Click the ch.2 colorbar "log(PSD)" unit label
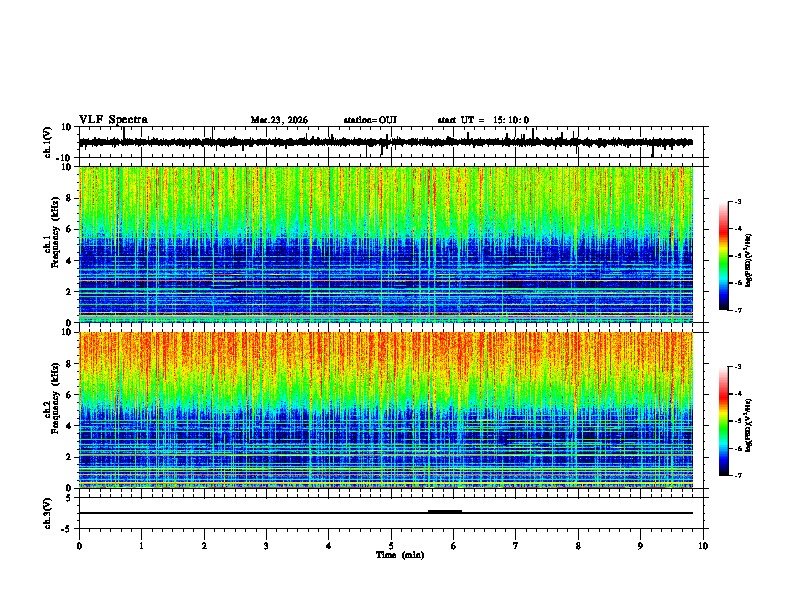 click(x=748, y=425)
